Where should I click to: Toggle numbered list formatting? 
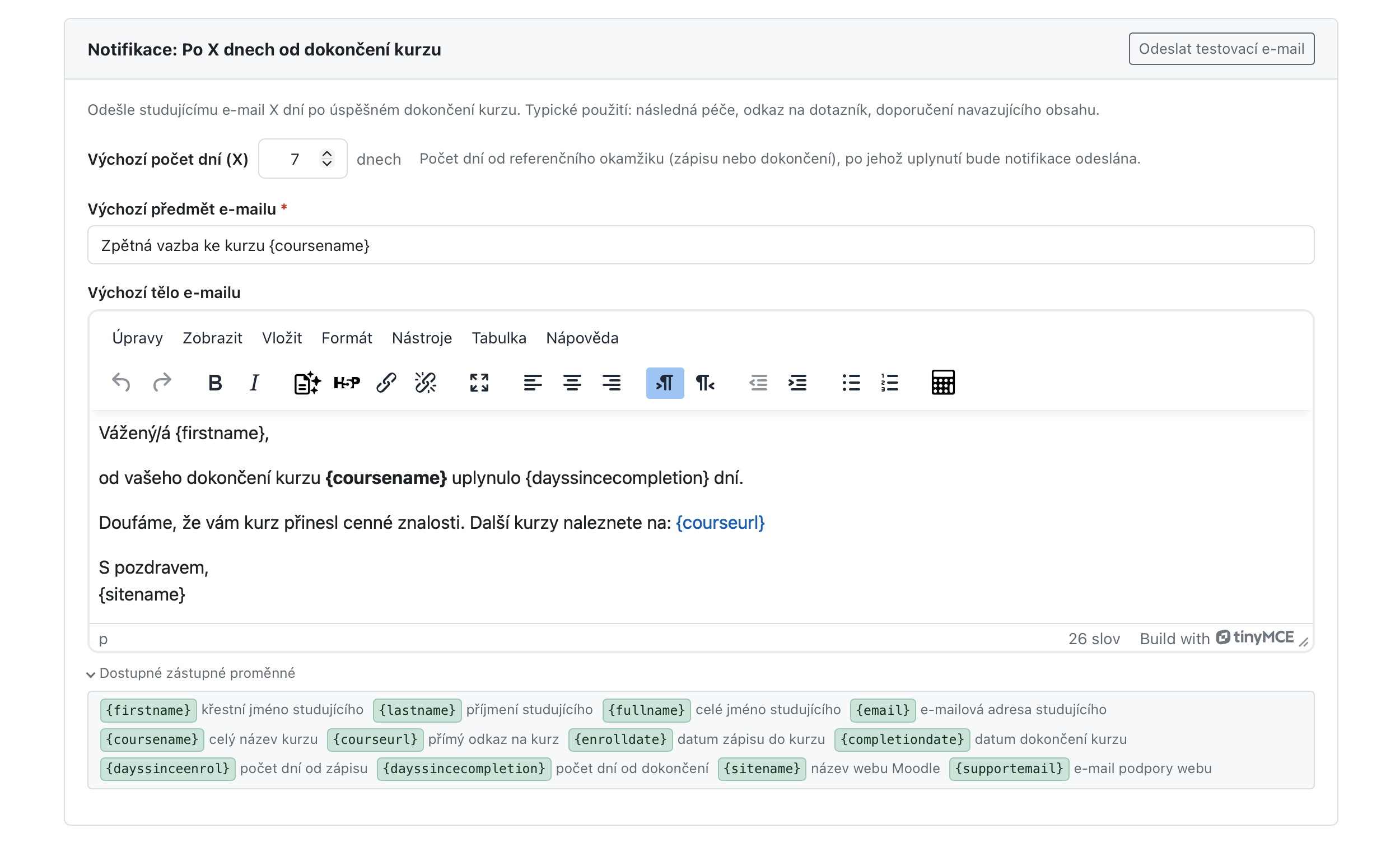pos(890,383)
